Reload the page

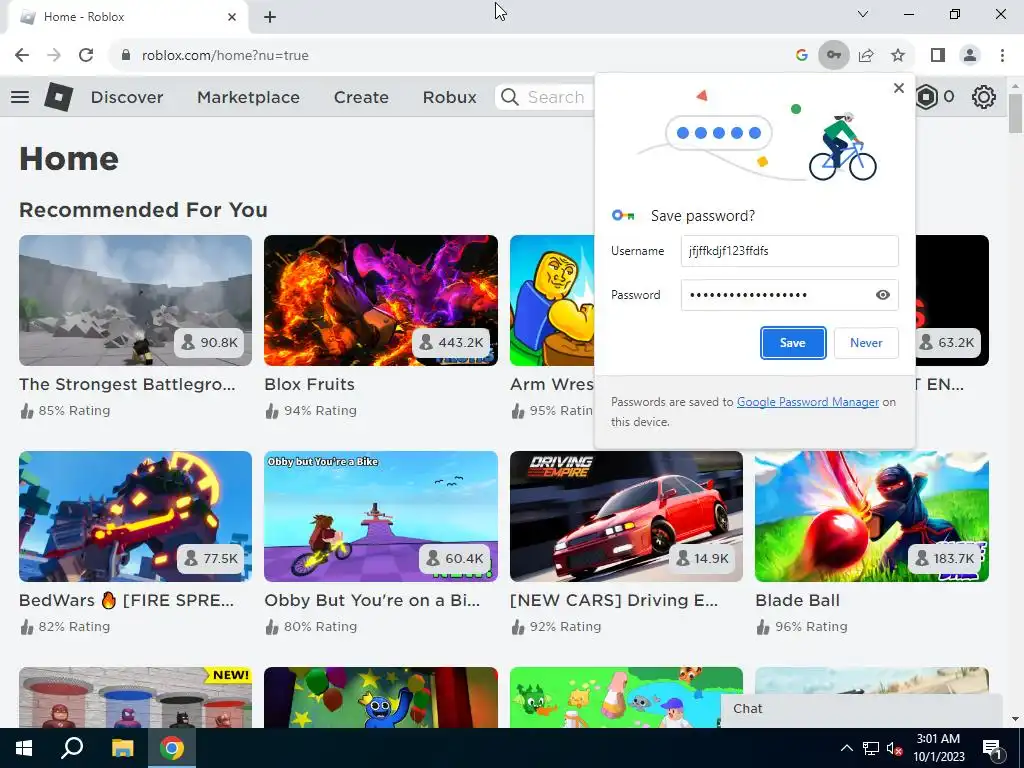(86, 56)
